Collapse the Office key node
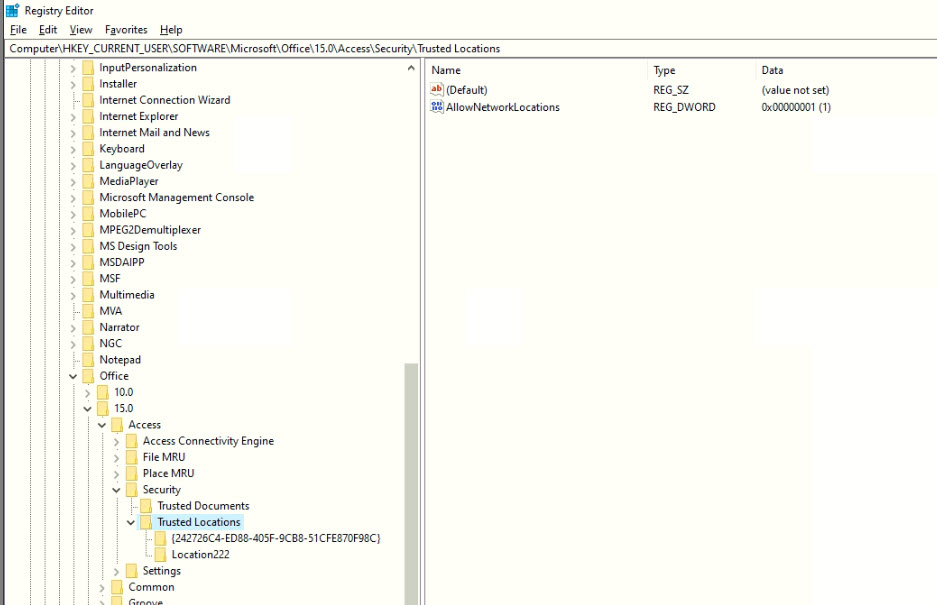 point(73,376)
